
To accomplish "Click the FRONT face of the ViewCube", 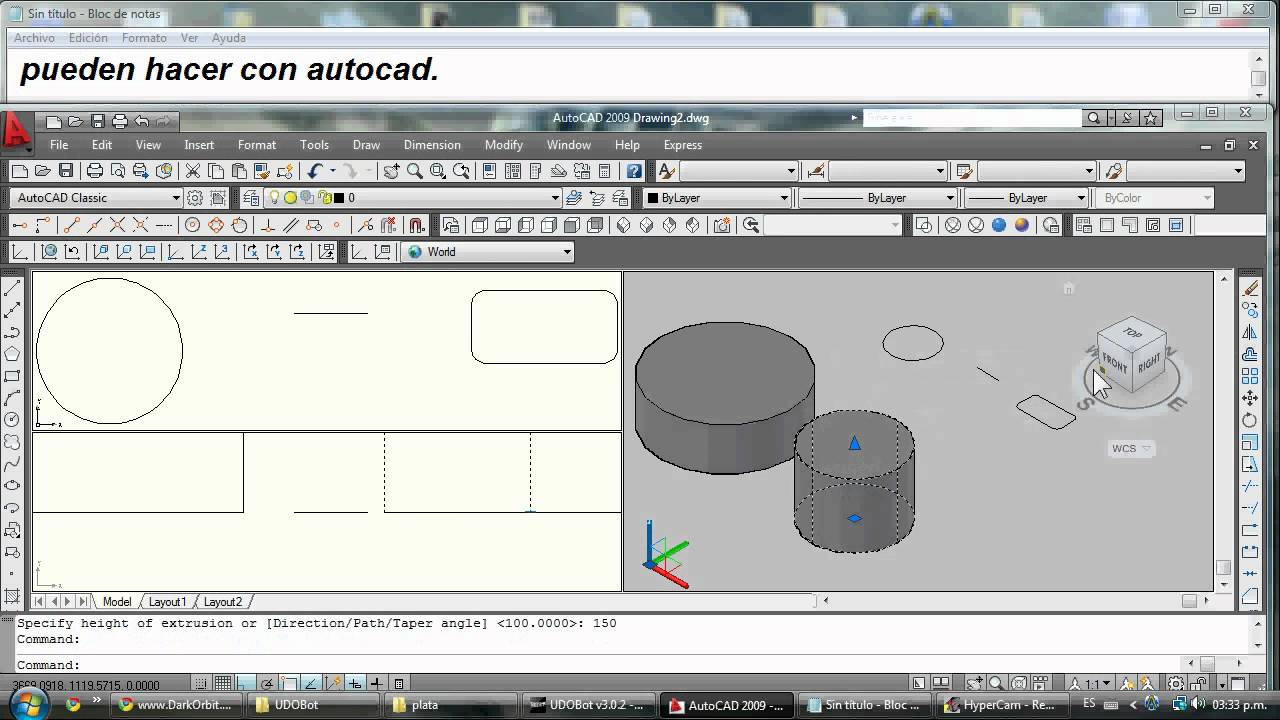I will 1115,364.
